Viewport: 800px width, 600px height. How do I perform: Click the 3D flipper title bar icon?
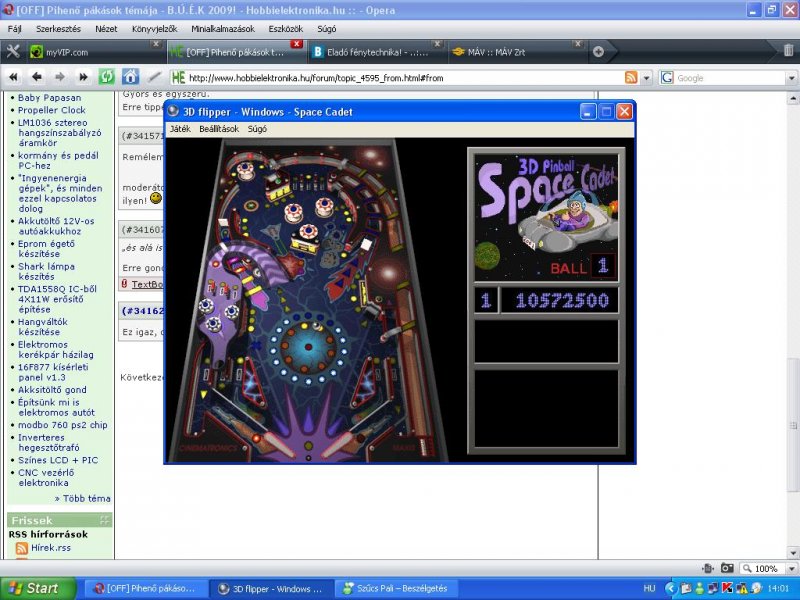[173, 111]
